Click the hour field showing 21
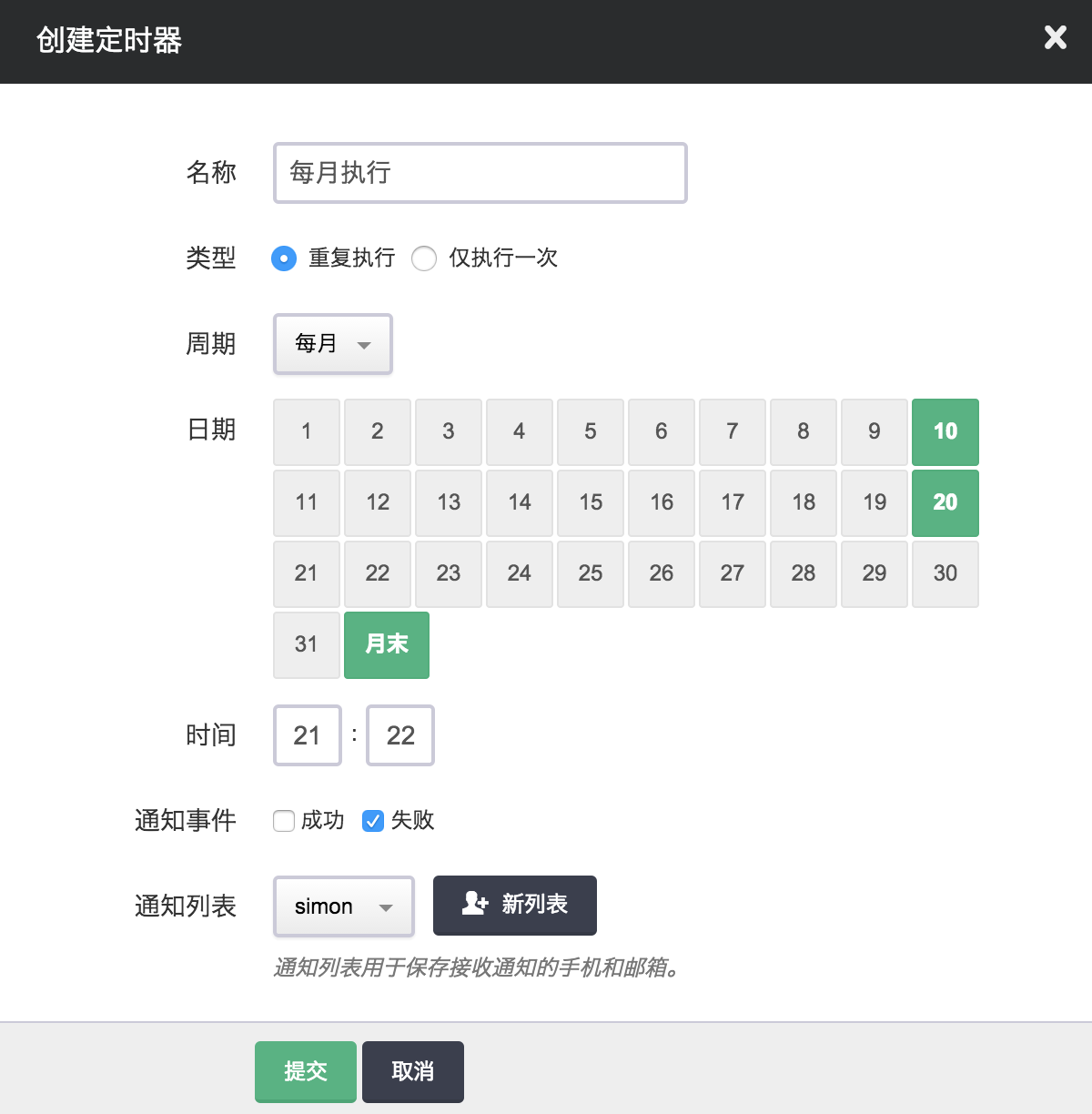The image size is (1092, 1114). pos(308,735)
